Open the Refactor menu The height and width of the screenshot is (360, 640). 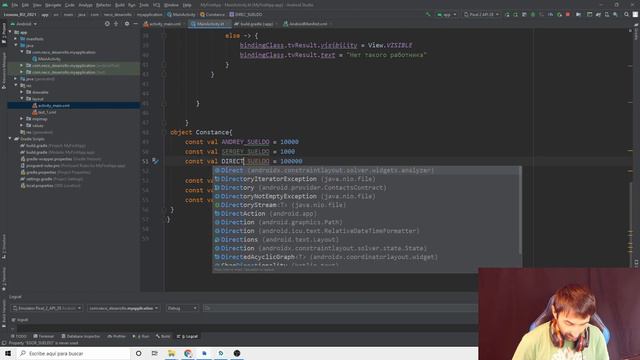tap(103, 5)
